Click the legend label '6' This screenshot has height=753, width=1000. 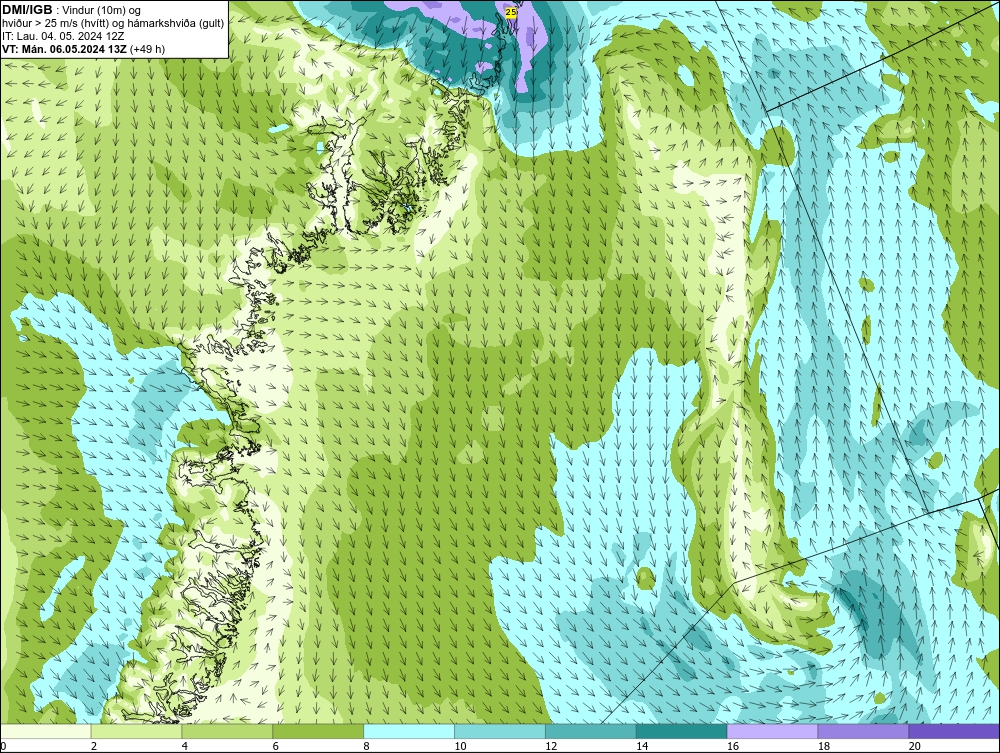276,746
